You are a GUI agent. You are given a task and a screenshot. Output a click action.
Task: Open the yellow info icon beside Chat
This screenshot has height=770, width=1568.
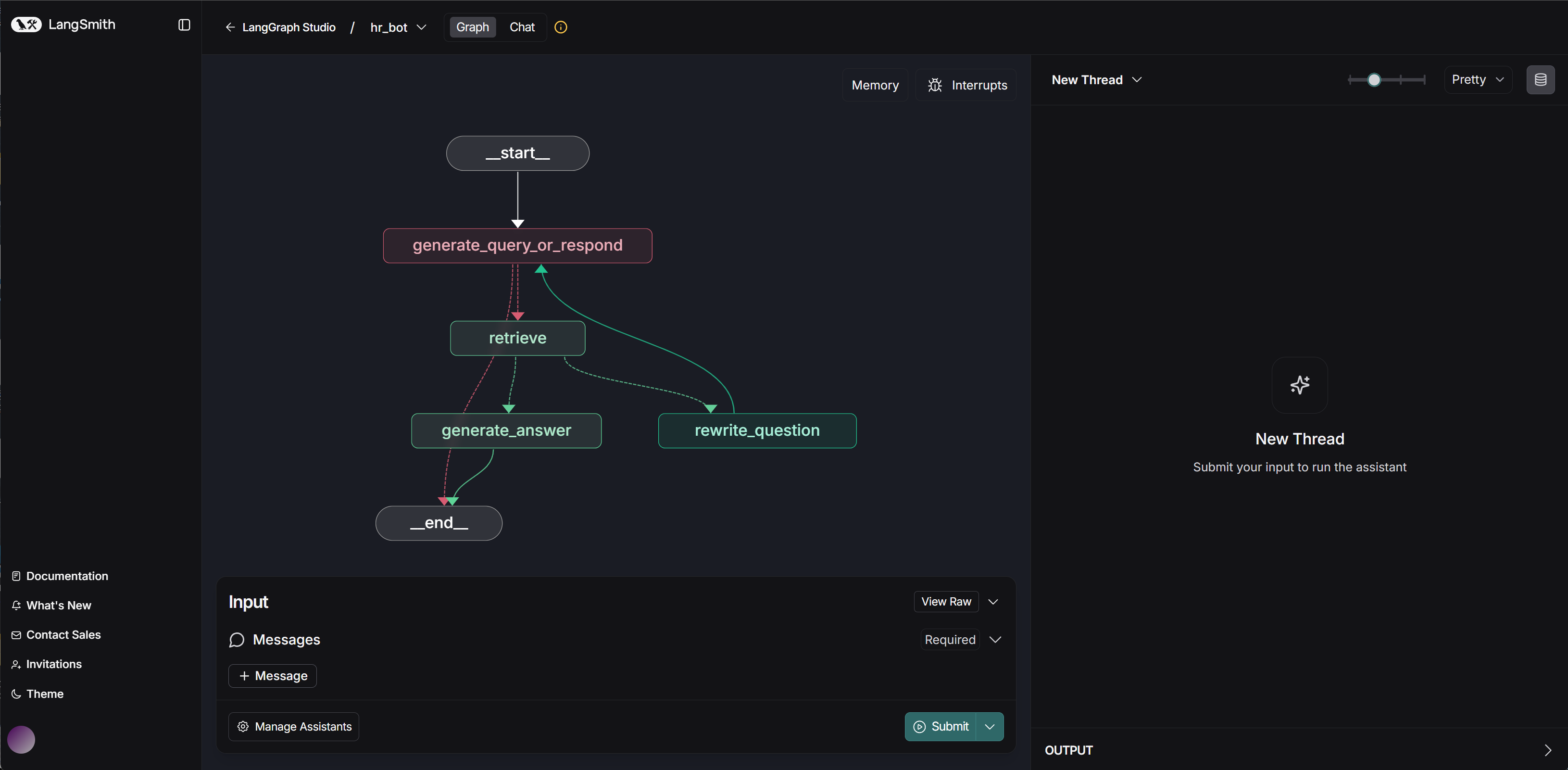pos(561,27)
